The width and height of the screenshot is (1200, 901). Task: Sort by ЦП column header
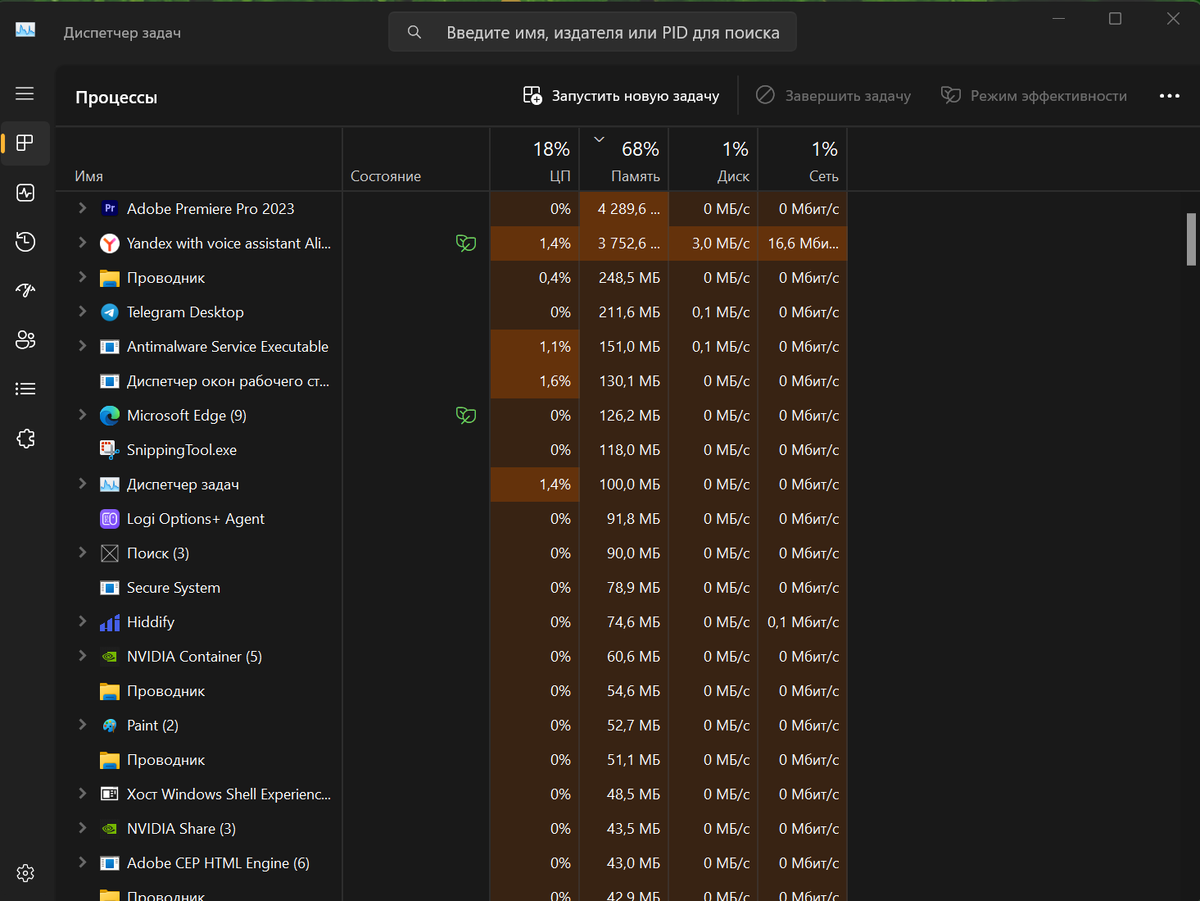535,159
